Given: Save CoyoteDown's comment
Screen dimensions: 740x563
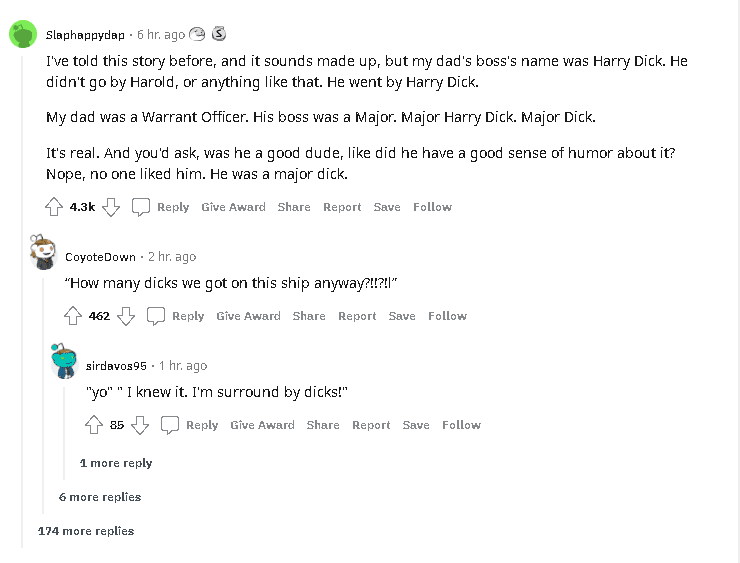Looking at the screenshot, I should (402, 316).
